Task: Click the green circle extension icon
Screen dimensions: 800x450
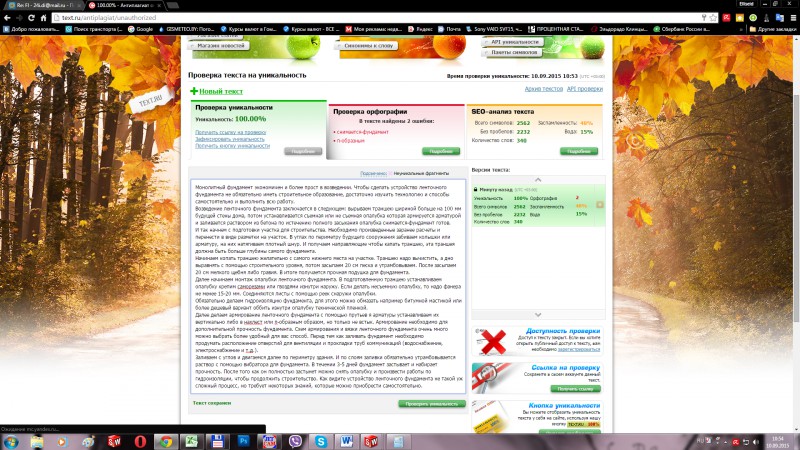Action: tap(753, 17)
